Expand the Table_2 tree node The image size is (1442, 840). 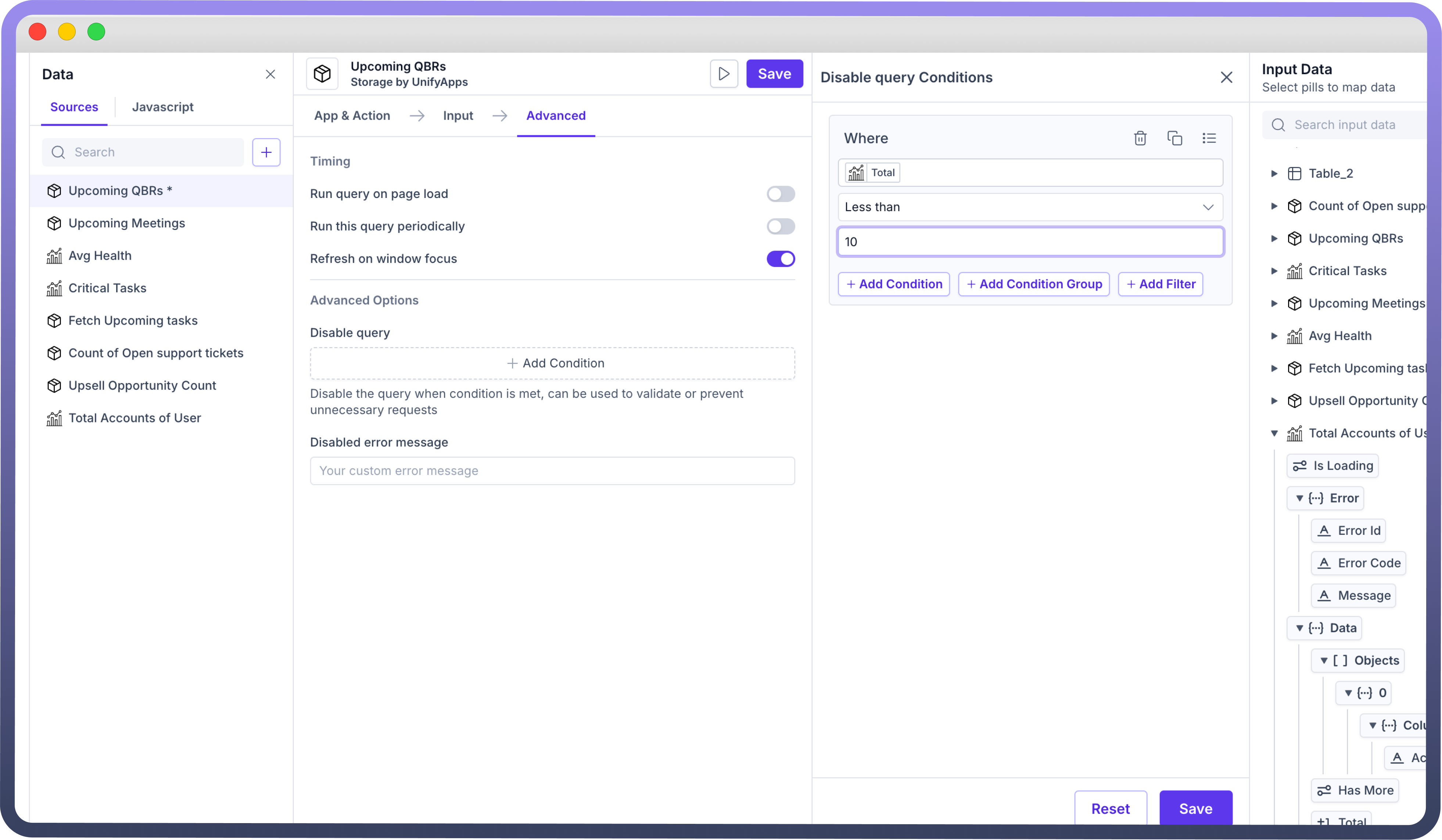click(1274, 173)
